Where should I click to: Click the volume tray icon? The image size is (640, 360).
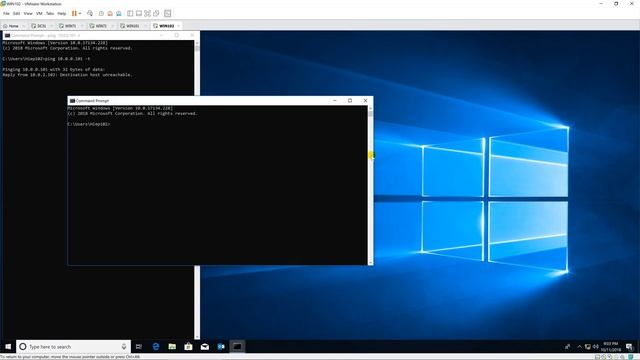coord(596,347)
